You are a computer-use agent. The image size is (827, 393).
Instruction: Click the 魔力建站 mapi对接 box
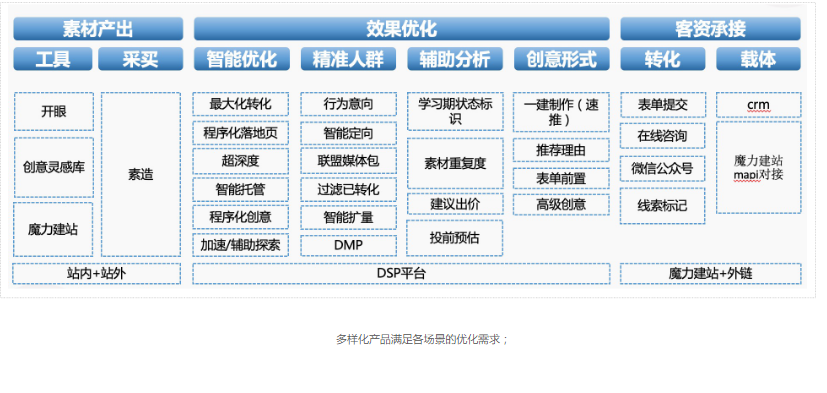[x=758, y=168]
